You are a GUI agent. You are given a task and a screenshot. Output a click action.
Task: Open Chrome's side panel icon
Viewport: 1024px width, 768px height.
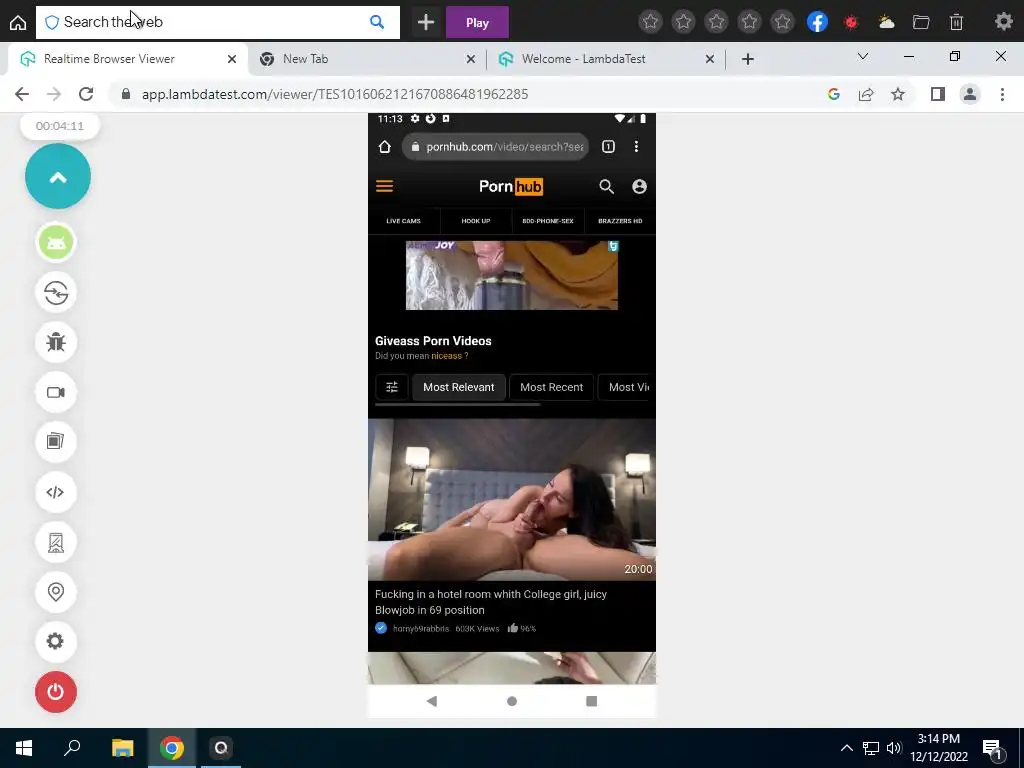(938, 94)
